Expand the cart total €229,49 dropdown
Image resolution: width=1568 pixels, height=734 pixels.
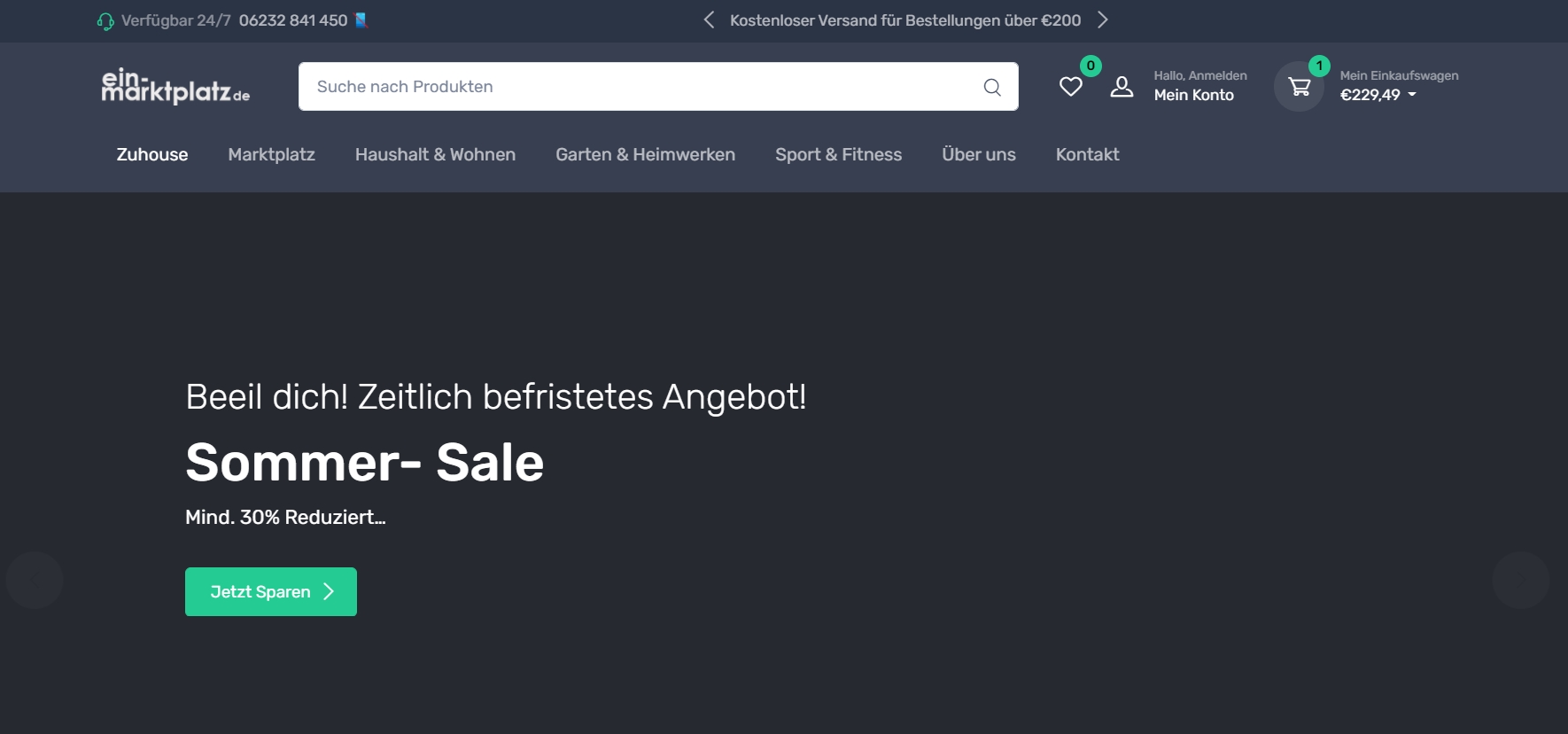1378,95
